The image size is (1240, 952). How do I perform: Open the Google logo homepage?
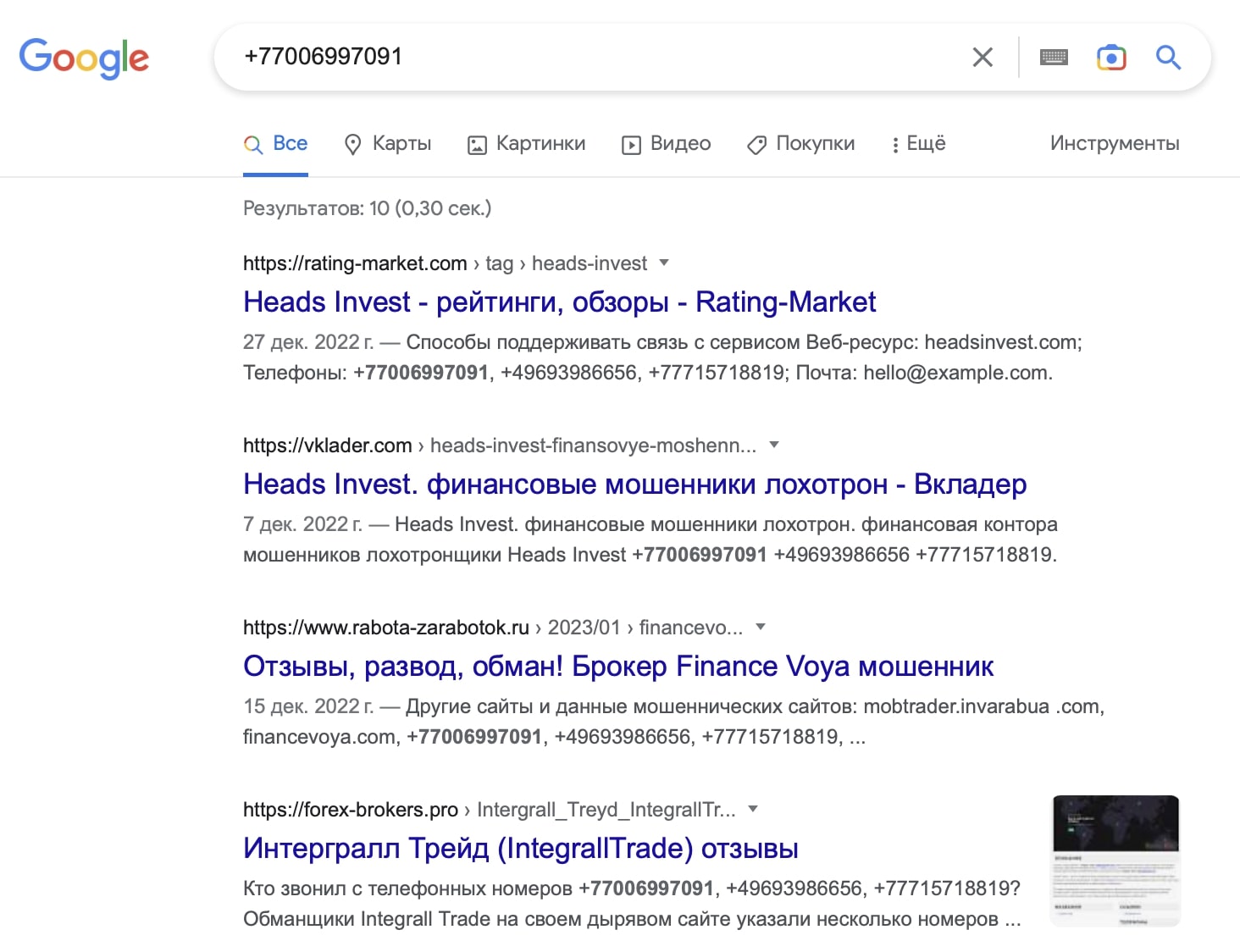coord(84,58)
